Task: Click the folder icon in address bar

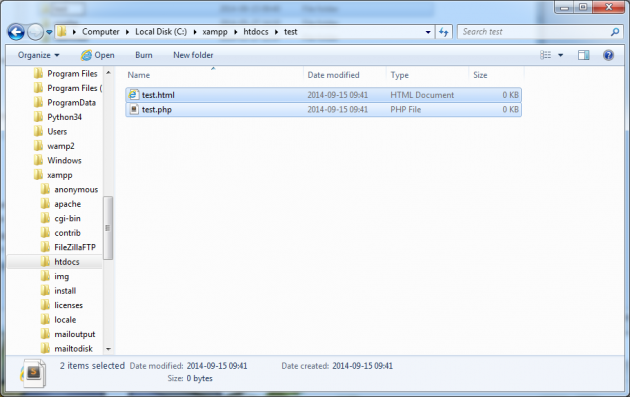Action: tap(61, 32)
